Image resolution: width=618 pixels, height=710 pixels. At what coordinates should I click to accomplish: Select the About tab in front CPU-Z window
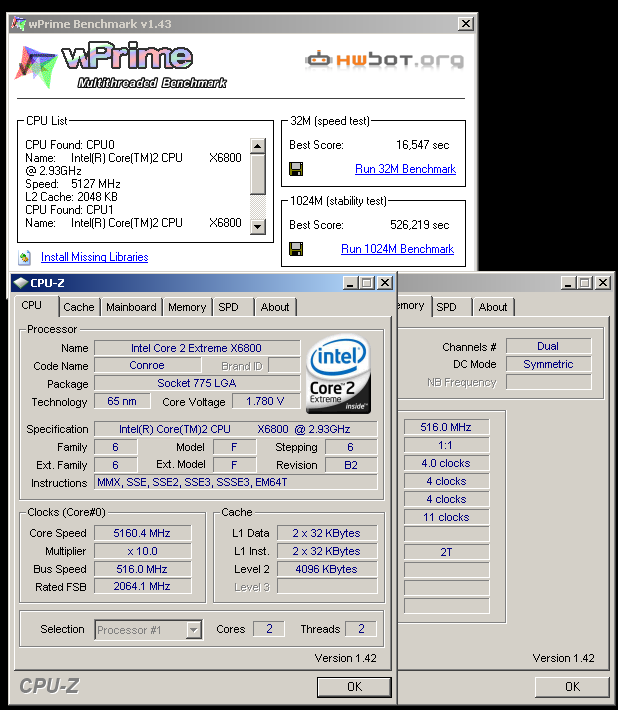pos(275,307)
